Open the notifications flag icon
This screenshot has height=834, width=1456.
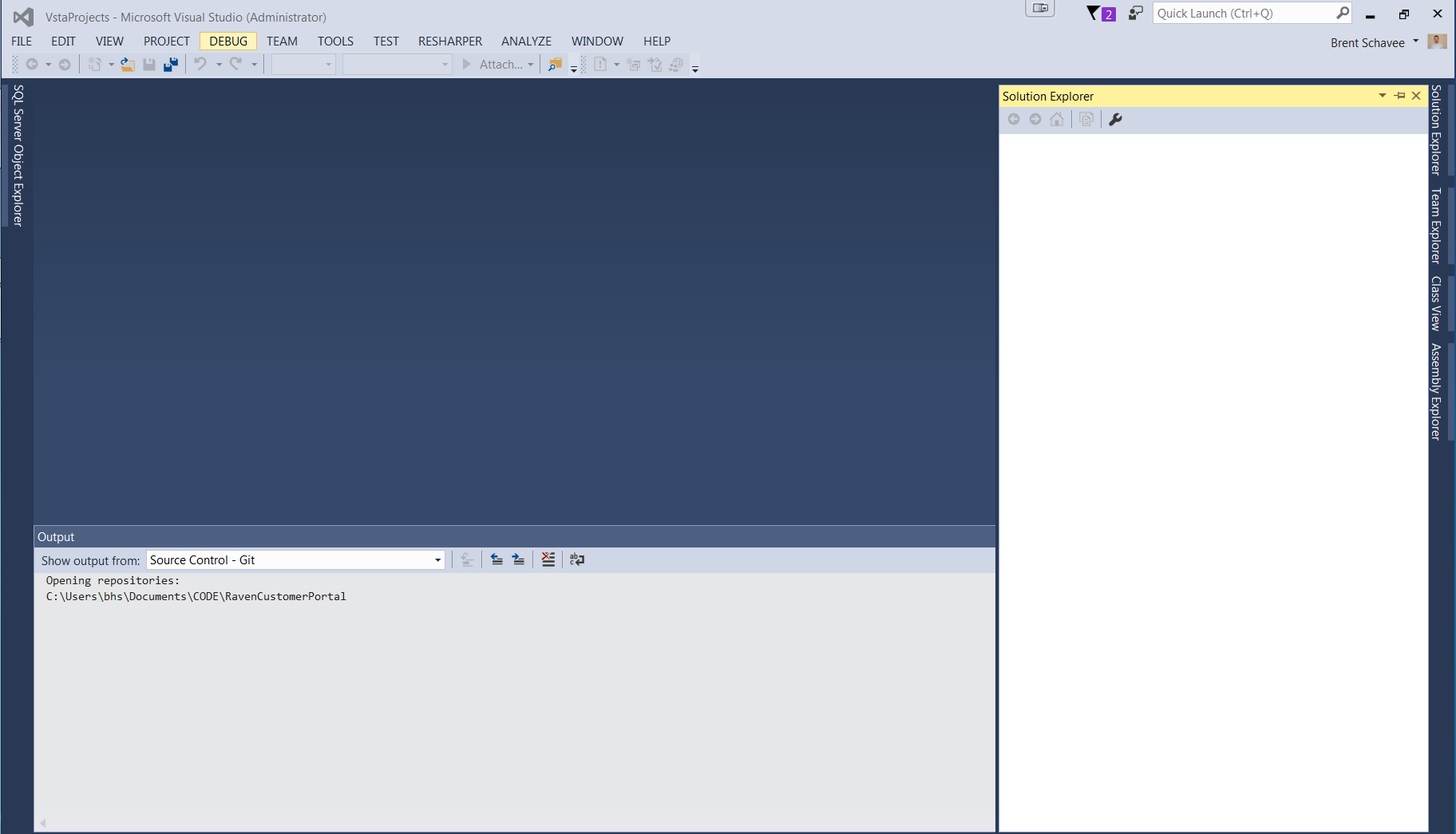1101,14
